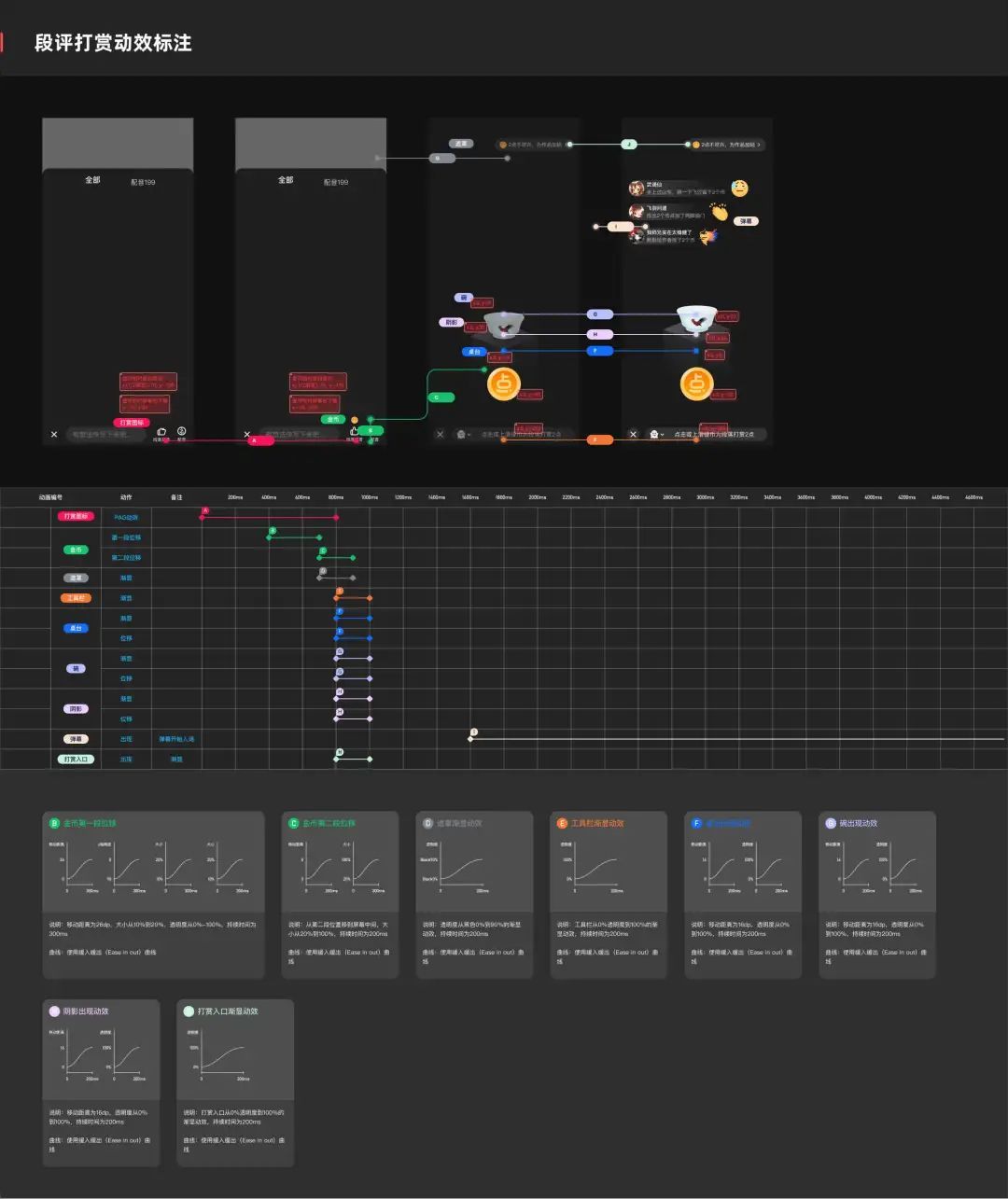Click the comment input field in first mockup
Image resolution: width=1008 pixels, height=1199 pixels.
tap(105, 435)
